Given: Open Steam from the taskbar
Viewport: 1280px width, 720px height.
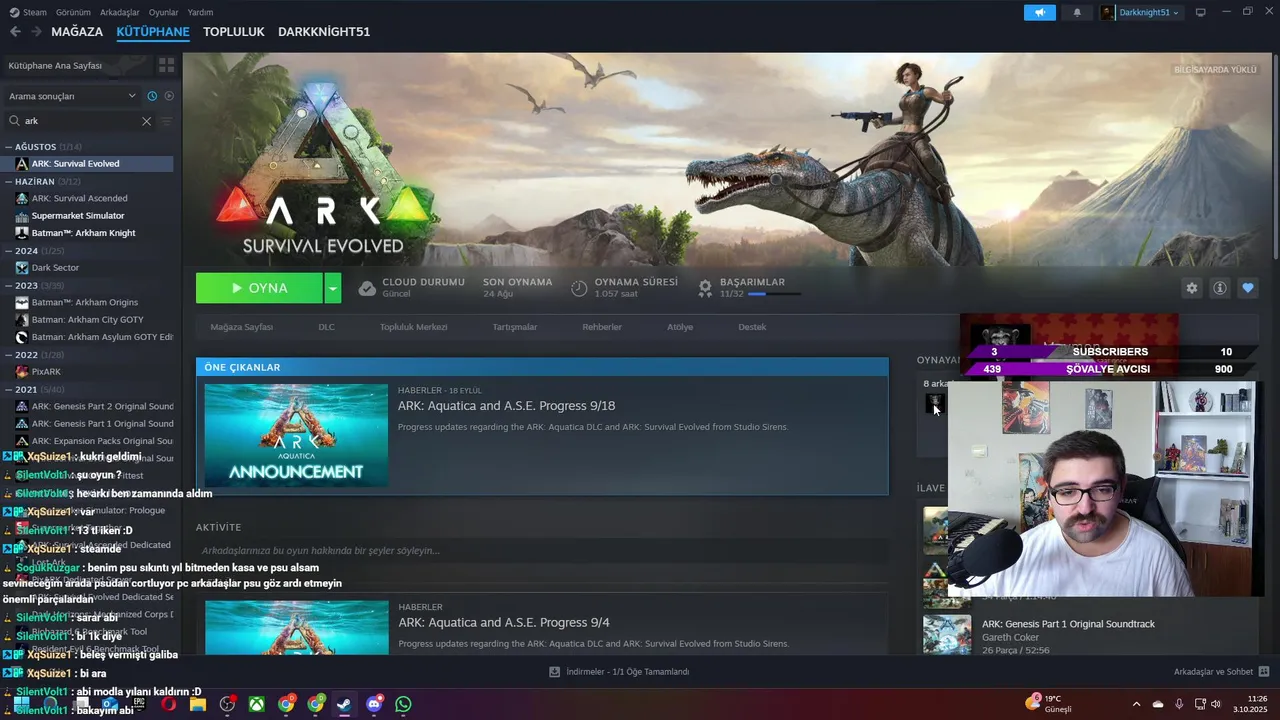Looking at the screenshot, I should coord(344,704).
